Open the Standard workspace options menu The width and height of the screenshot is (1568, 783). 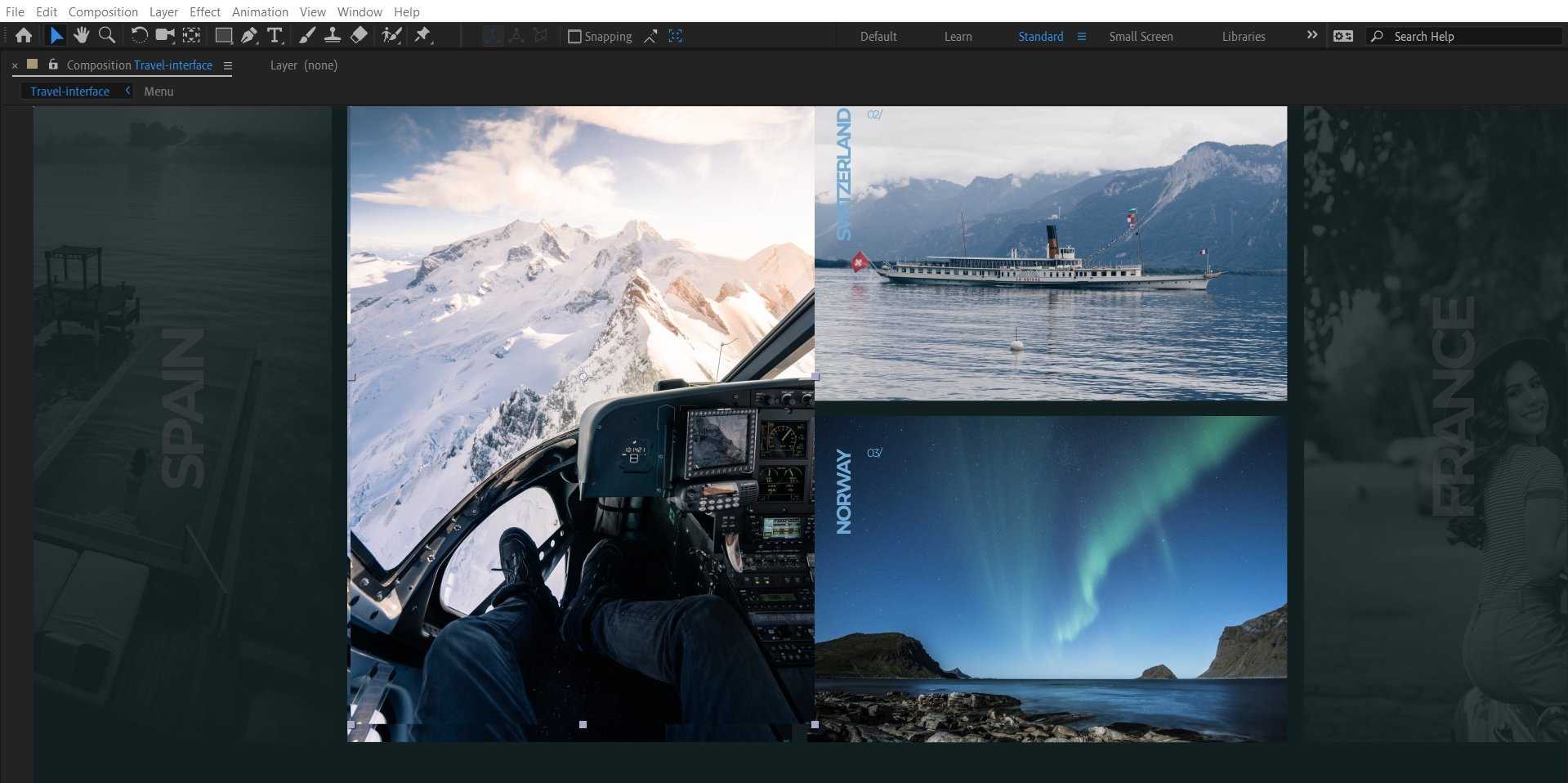point(1081,36)
